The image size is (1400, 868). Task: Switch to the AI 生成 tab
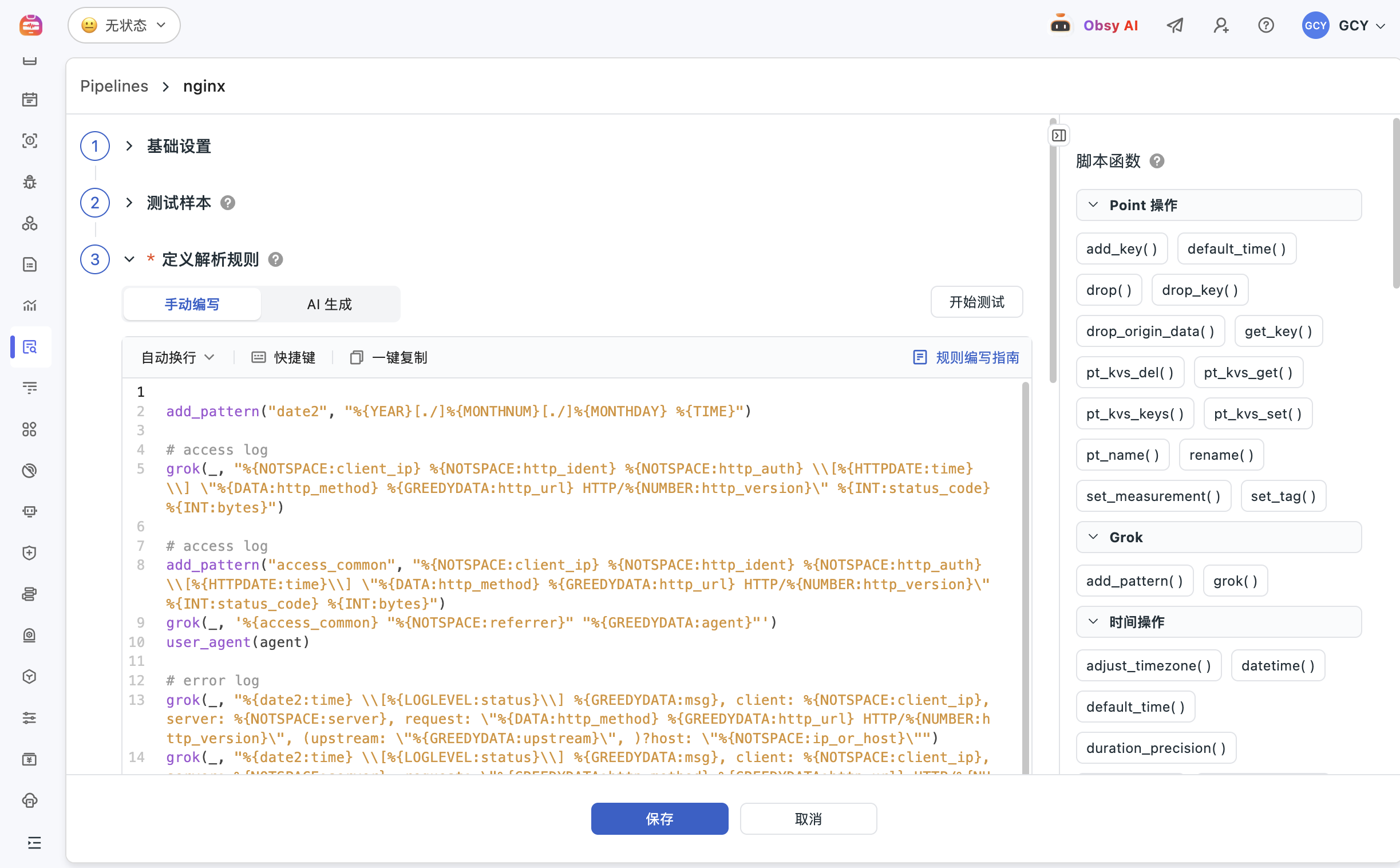329,304
